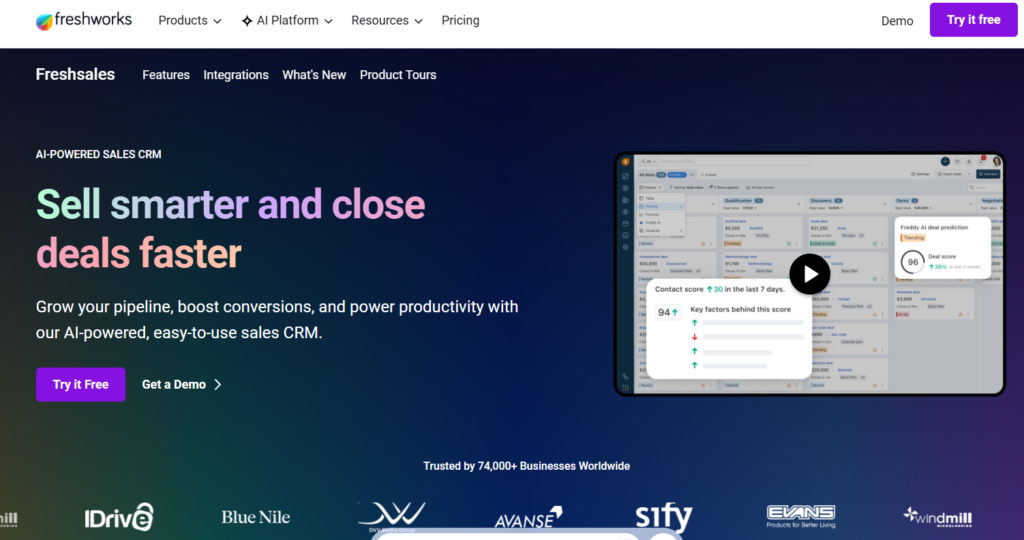Screen dimensions: 1024x540
Task: Open the What's New tab
Action: click(x=314, y=75)
